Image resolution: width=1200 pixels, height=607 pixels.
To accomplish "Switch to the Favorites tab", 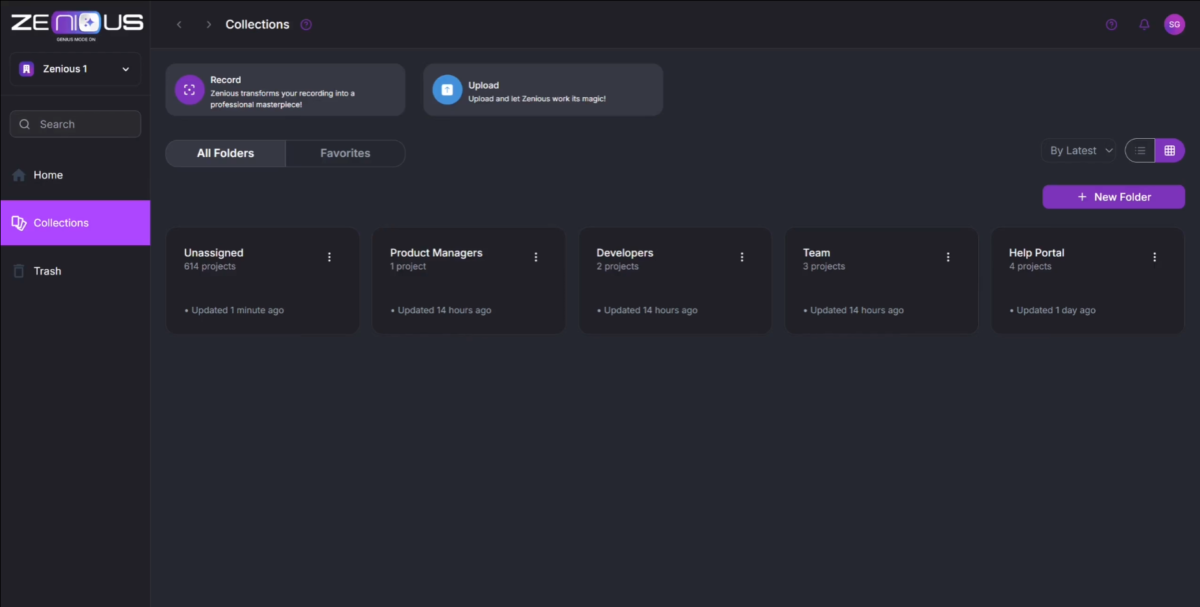I will click(345, 153).
